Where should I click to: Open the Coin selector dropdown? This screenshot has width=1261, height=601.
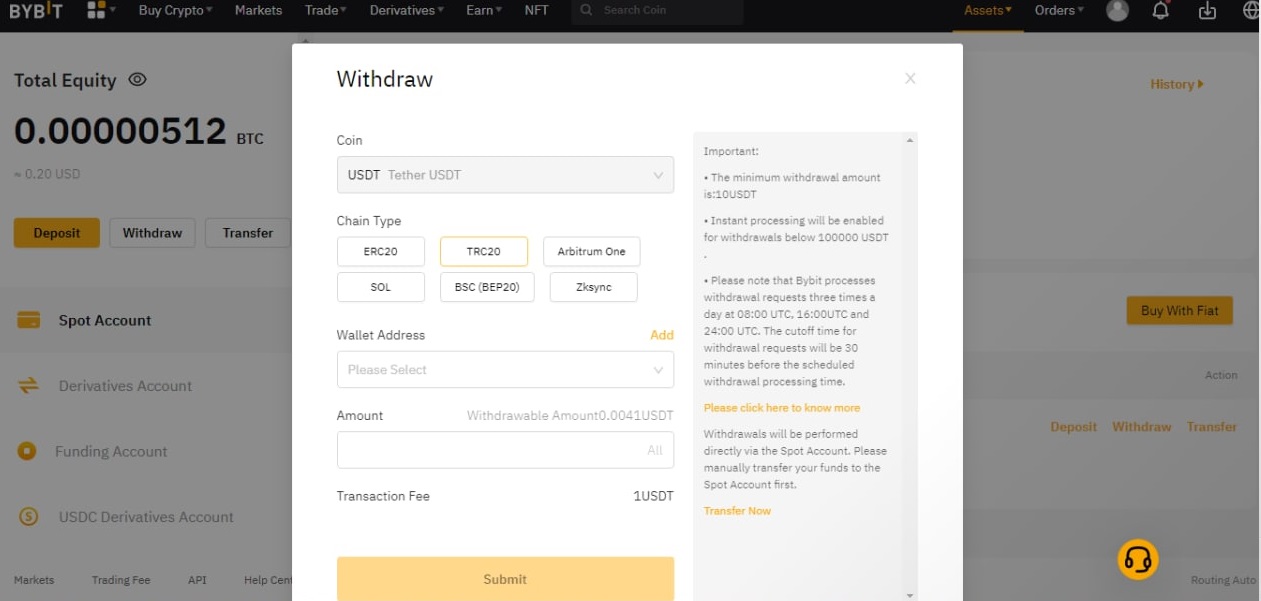coord(505,174)
